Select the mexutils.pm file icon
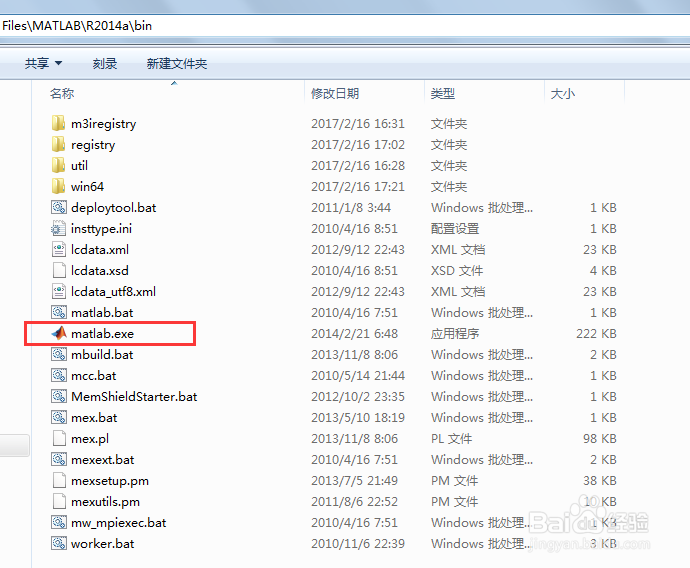The height and width of the screenshot is (568, 690). point(59,502)
